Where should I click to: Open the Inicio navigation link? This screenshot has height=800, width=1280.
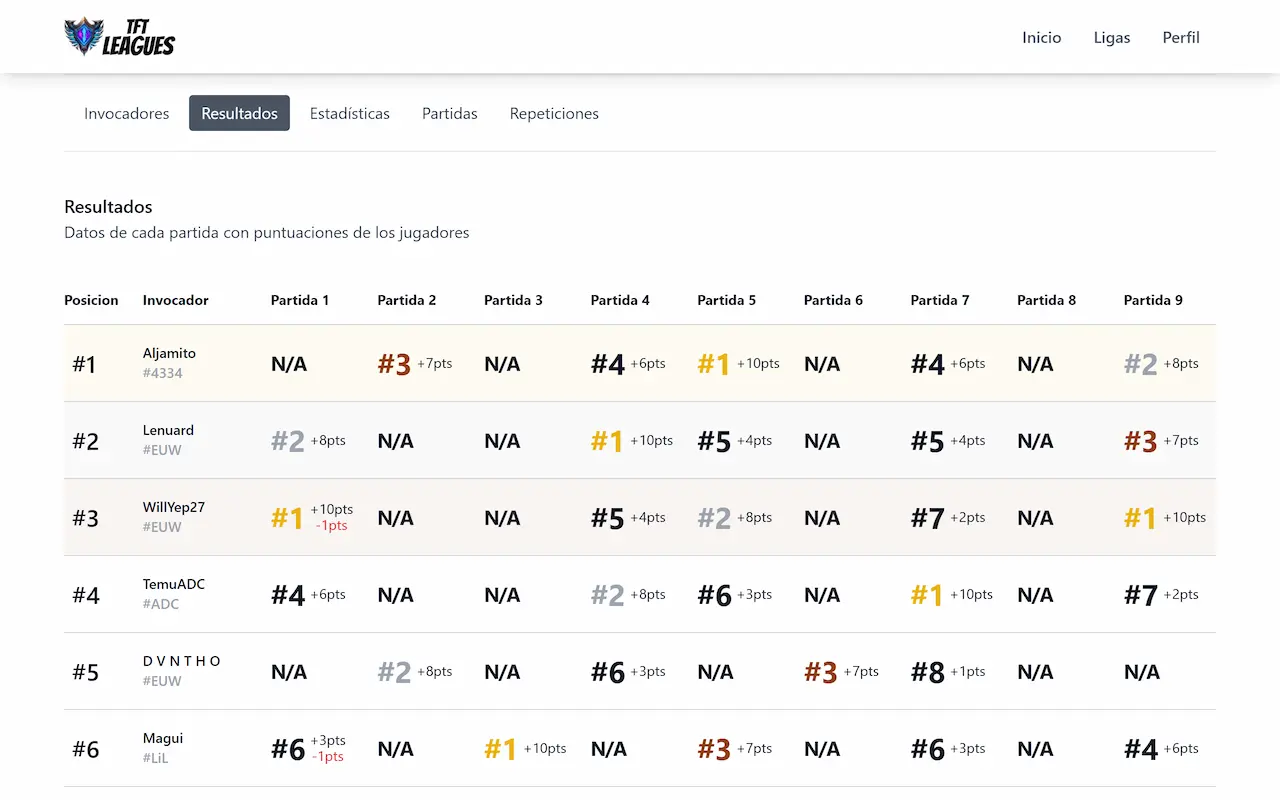click(x=1042, y=37)
